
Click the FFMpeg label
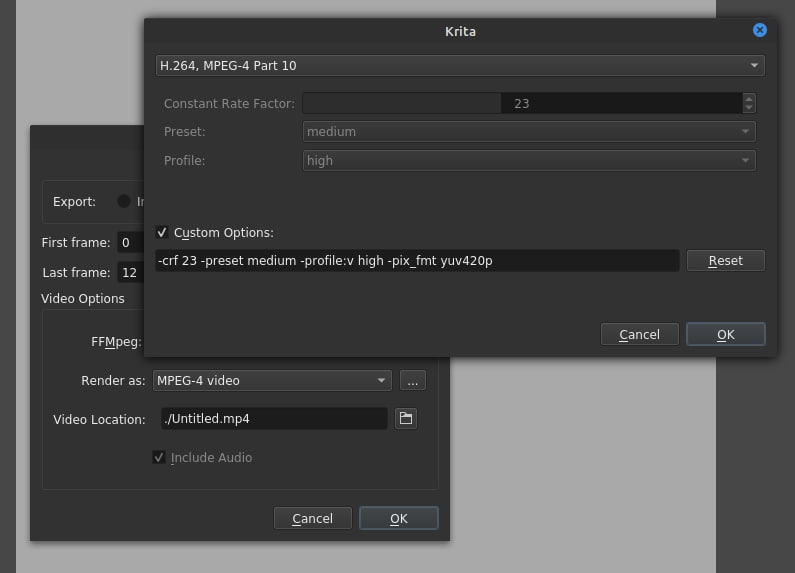coord(116,342)
